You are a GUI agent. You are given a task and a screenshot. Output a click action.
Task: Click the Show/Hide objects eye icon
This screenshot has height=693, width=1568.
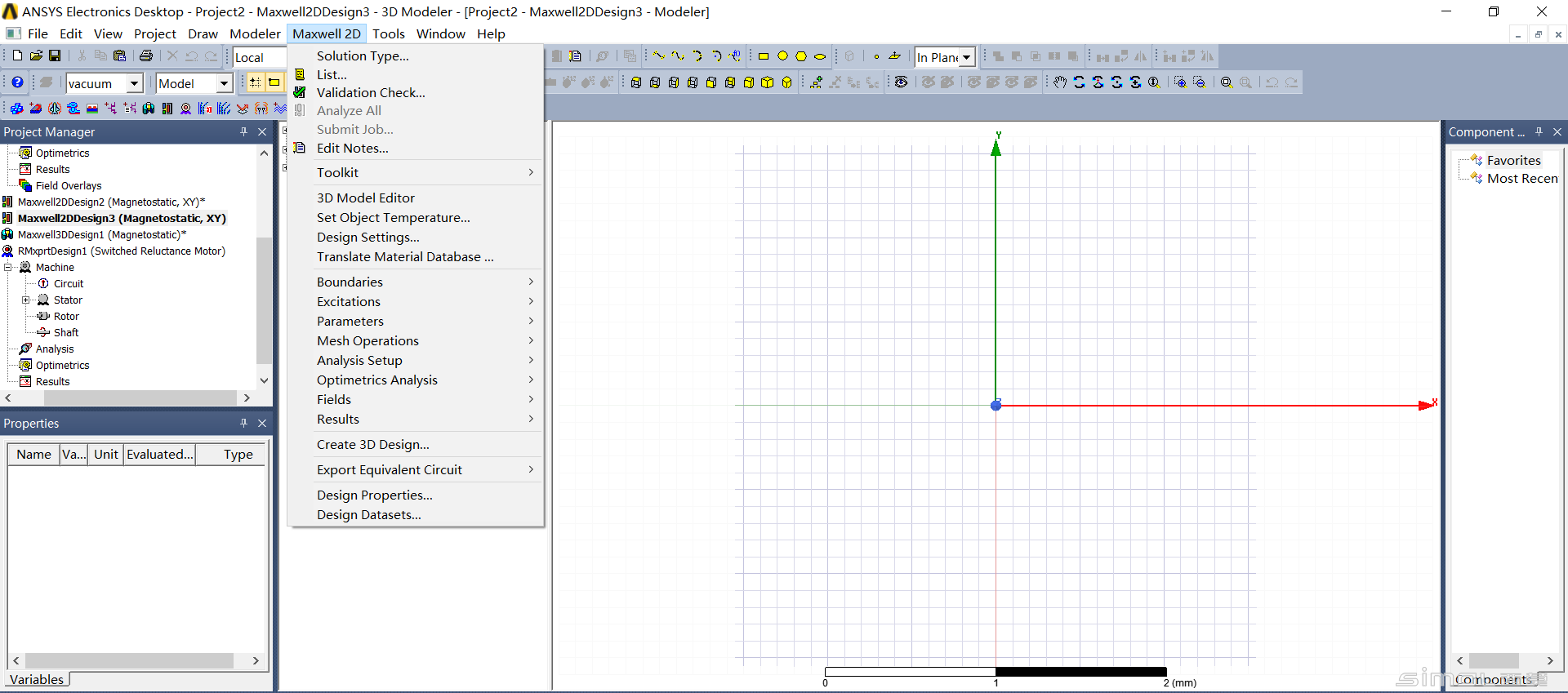coord(902,82)
